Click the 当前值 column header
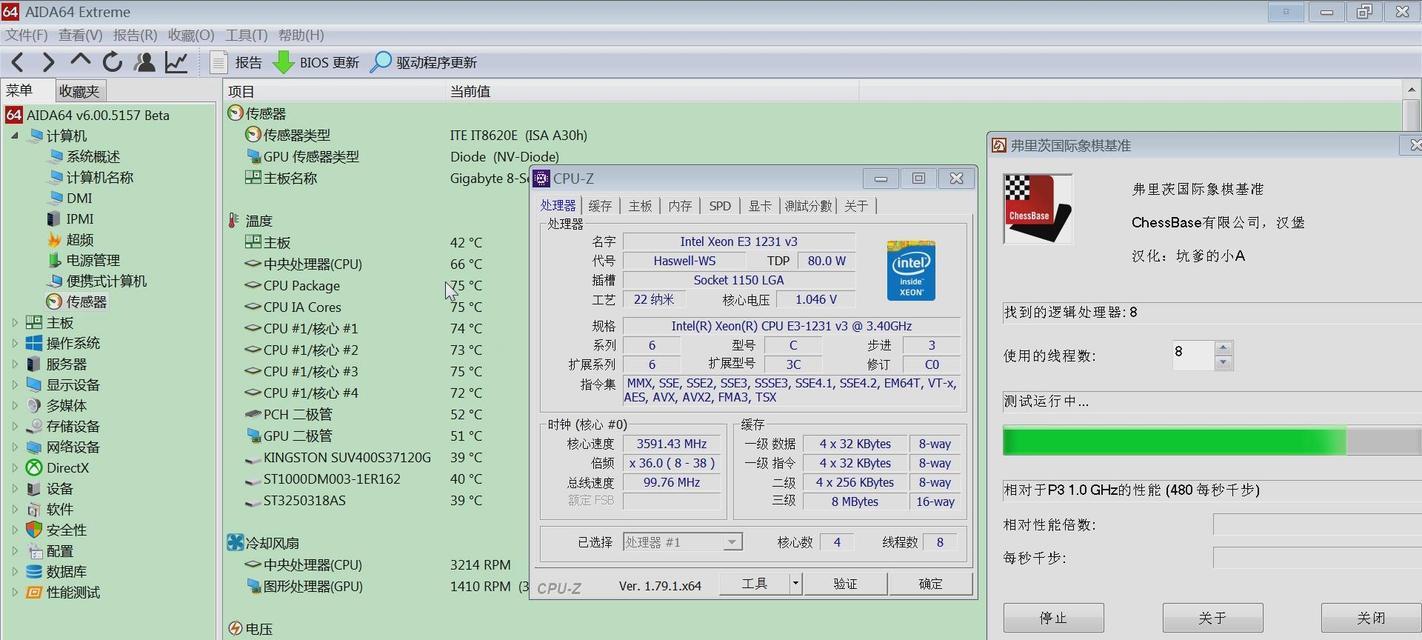1422x640 pixels. (652, 91)
